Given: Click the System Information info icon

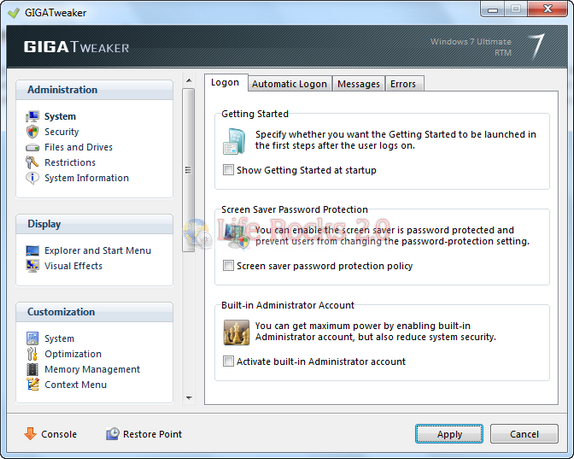Looking at the screenshot, I should pos(32,178).
